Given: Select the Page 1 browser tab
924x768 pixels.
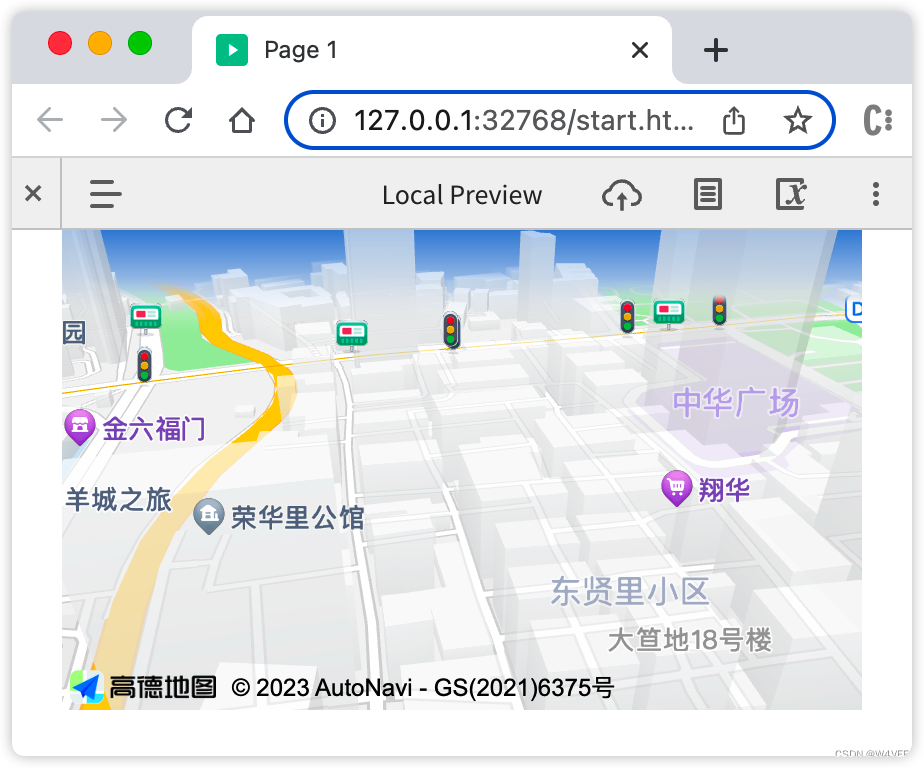Looking at the screenshot, I should pos(300,50).
